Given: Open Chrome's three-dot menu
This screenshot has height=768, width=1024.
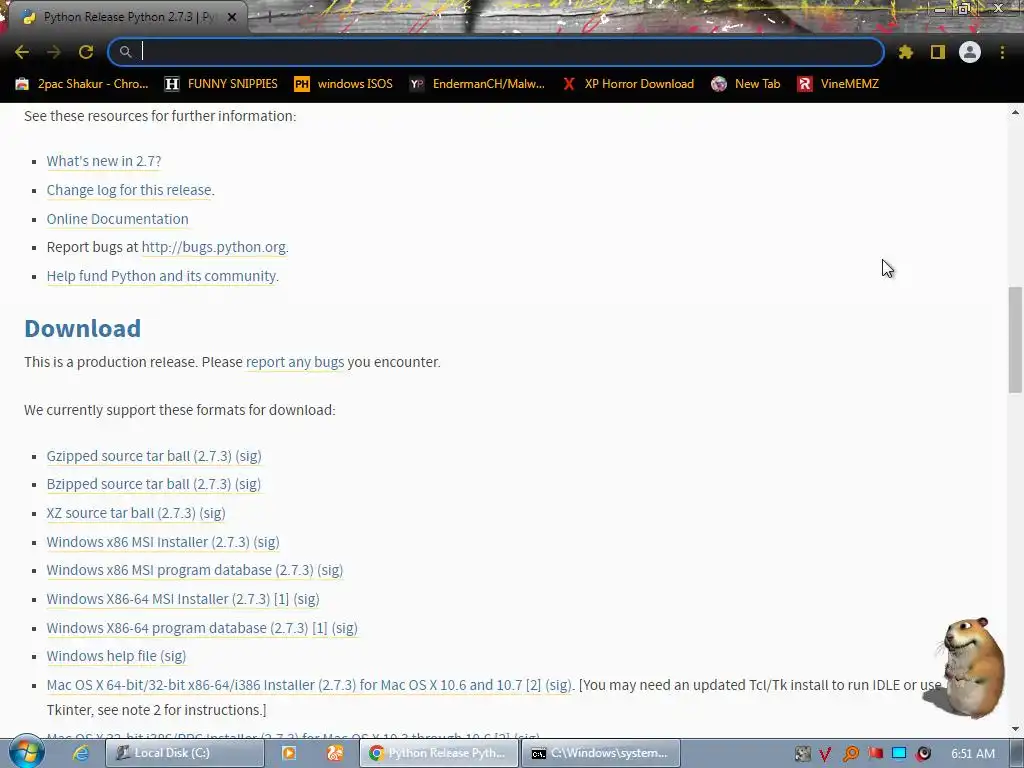Looking at the screenshot, I should pos(1002,52).
